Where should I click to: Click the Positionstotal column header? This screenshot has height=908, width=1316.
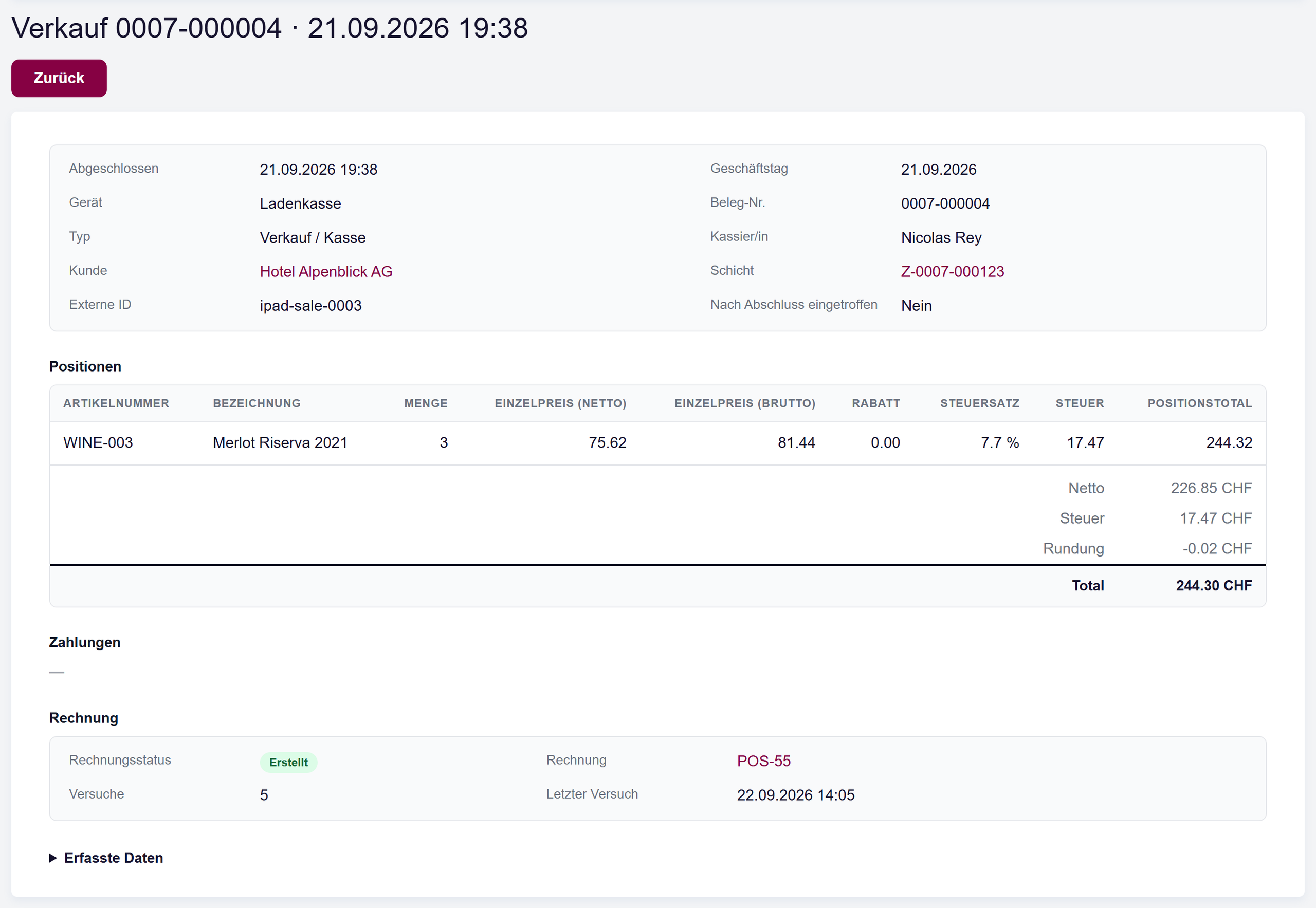click(1199, 403)
